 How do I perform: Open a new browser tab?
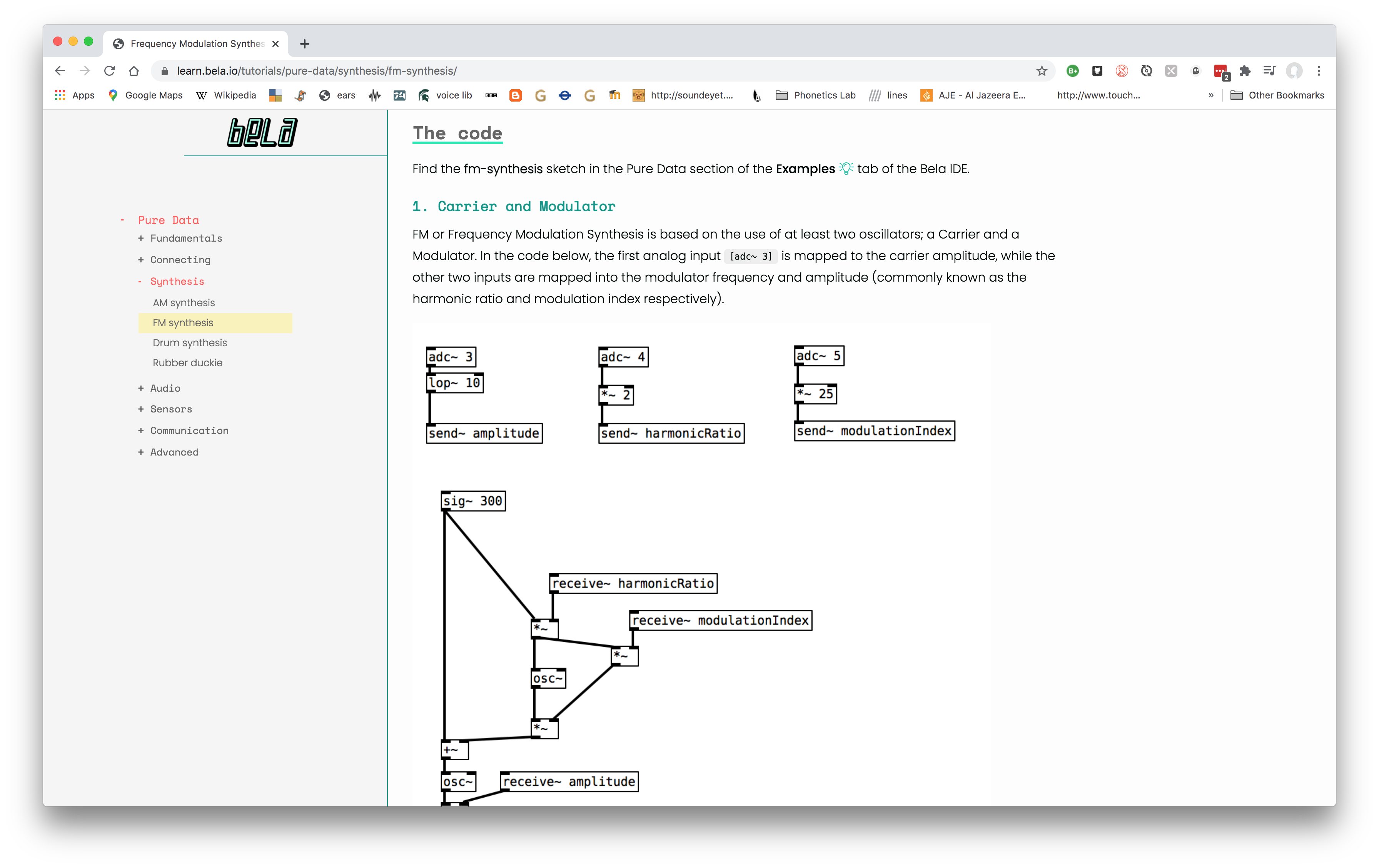(x=305, y=43)
